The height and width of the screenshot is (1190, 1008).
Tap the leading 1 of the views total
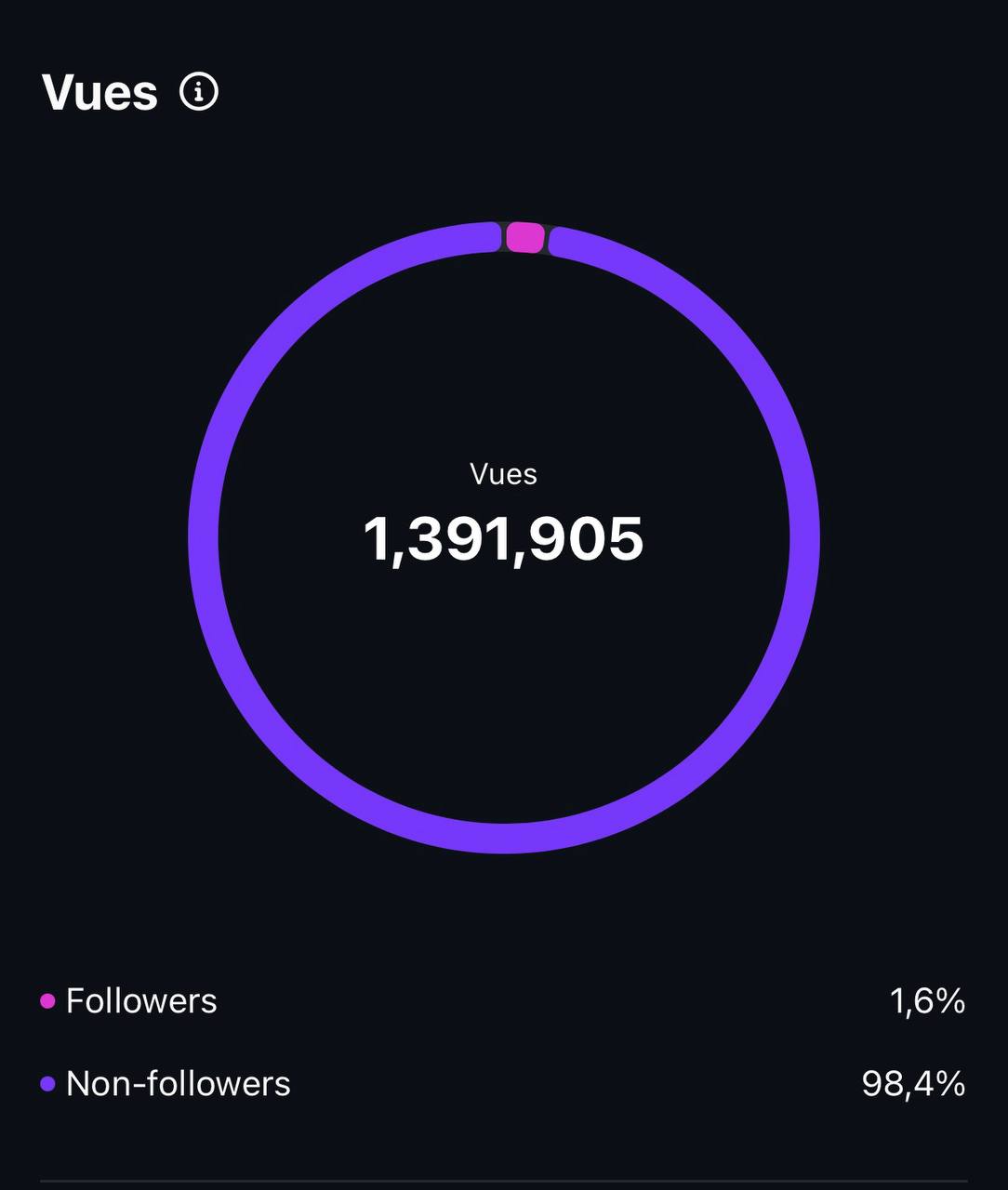(x=376, y=539)
